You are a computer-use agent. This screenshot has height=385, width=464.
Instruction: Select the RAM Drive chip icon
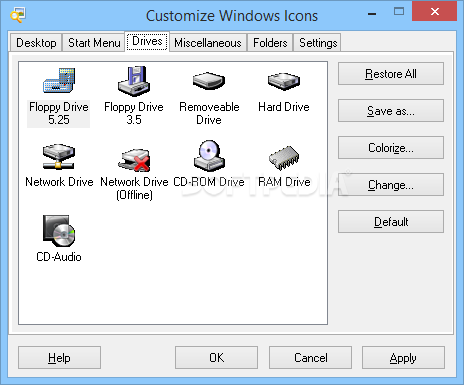coord(284,157)
